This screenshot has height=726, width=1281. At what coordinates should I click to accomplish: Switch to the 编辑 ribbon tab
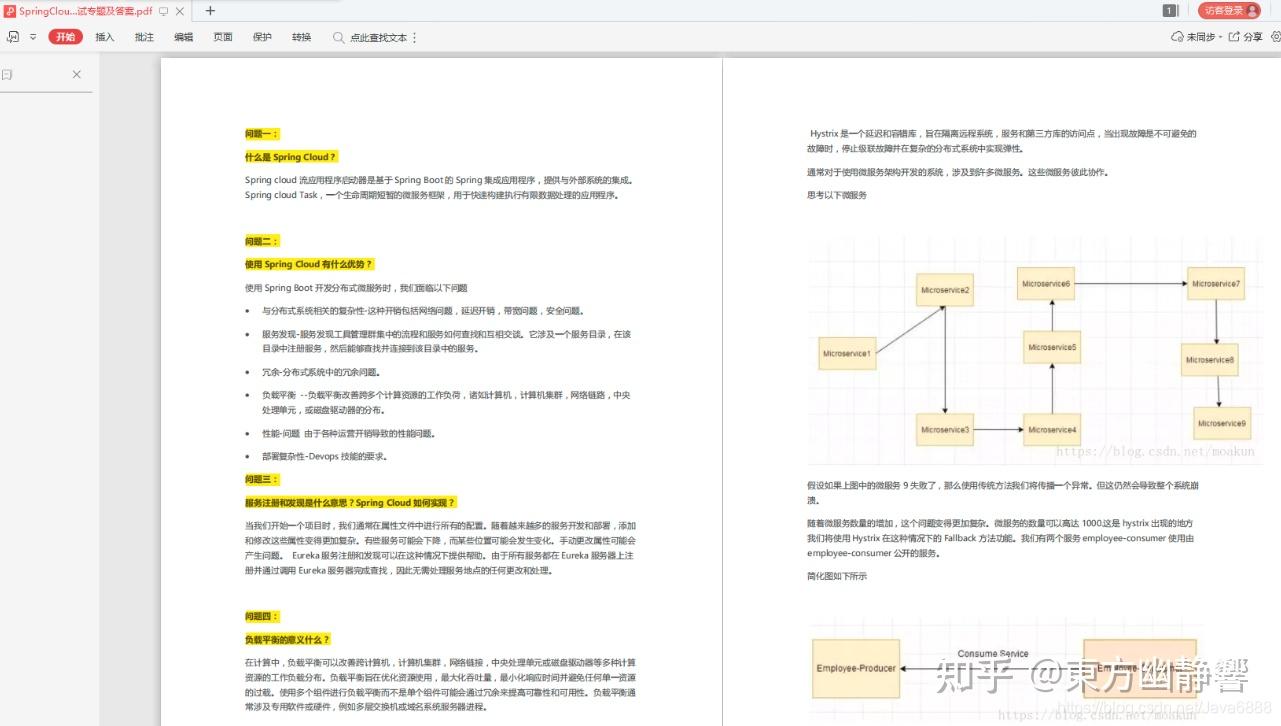184,37
